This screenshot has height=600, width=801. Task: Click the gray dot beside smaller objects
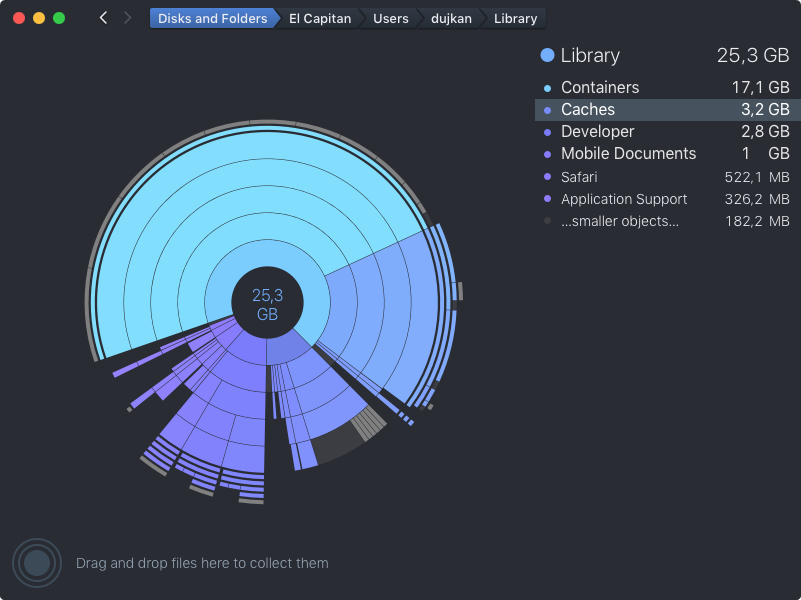pos(547,221)
